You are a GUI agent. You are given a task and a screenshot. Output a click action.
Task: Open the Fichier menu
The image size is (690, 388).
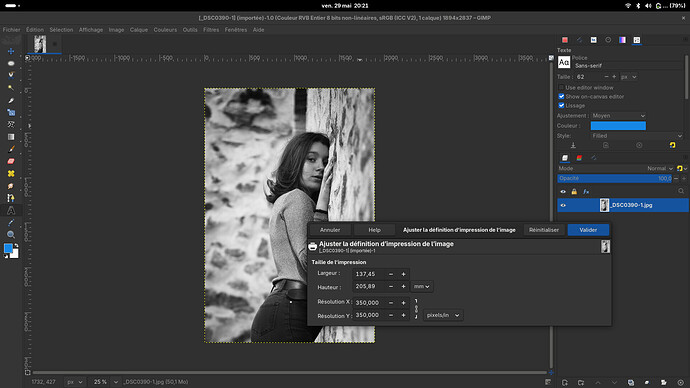pos(11,30)
